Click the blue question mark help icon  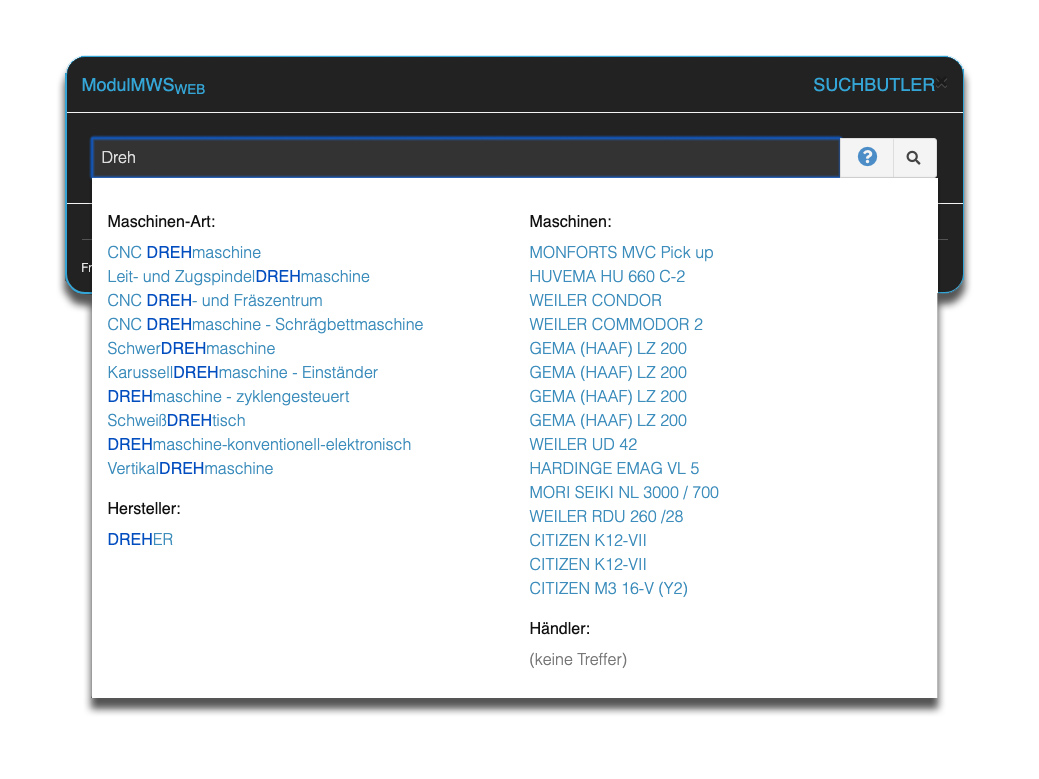click(x=867, y=157)
